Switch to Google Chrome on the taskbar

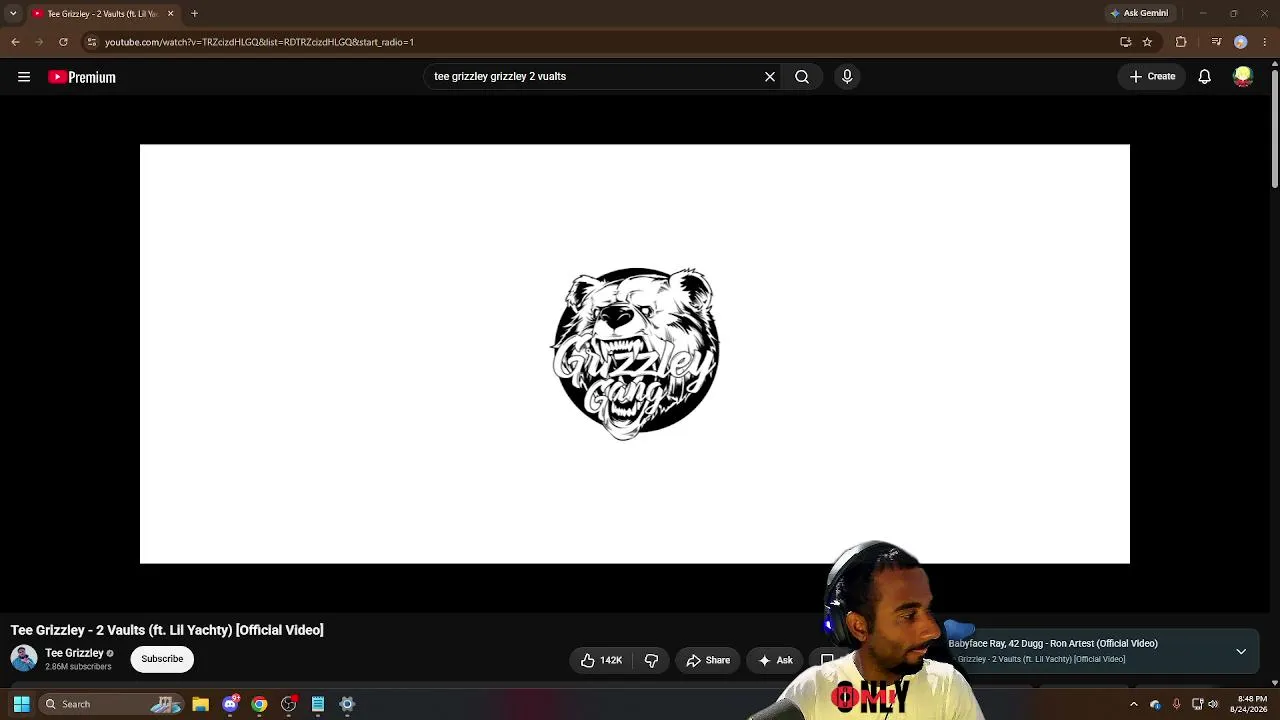259,704
